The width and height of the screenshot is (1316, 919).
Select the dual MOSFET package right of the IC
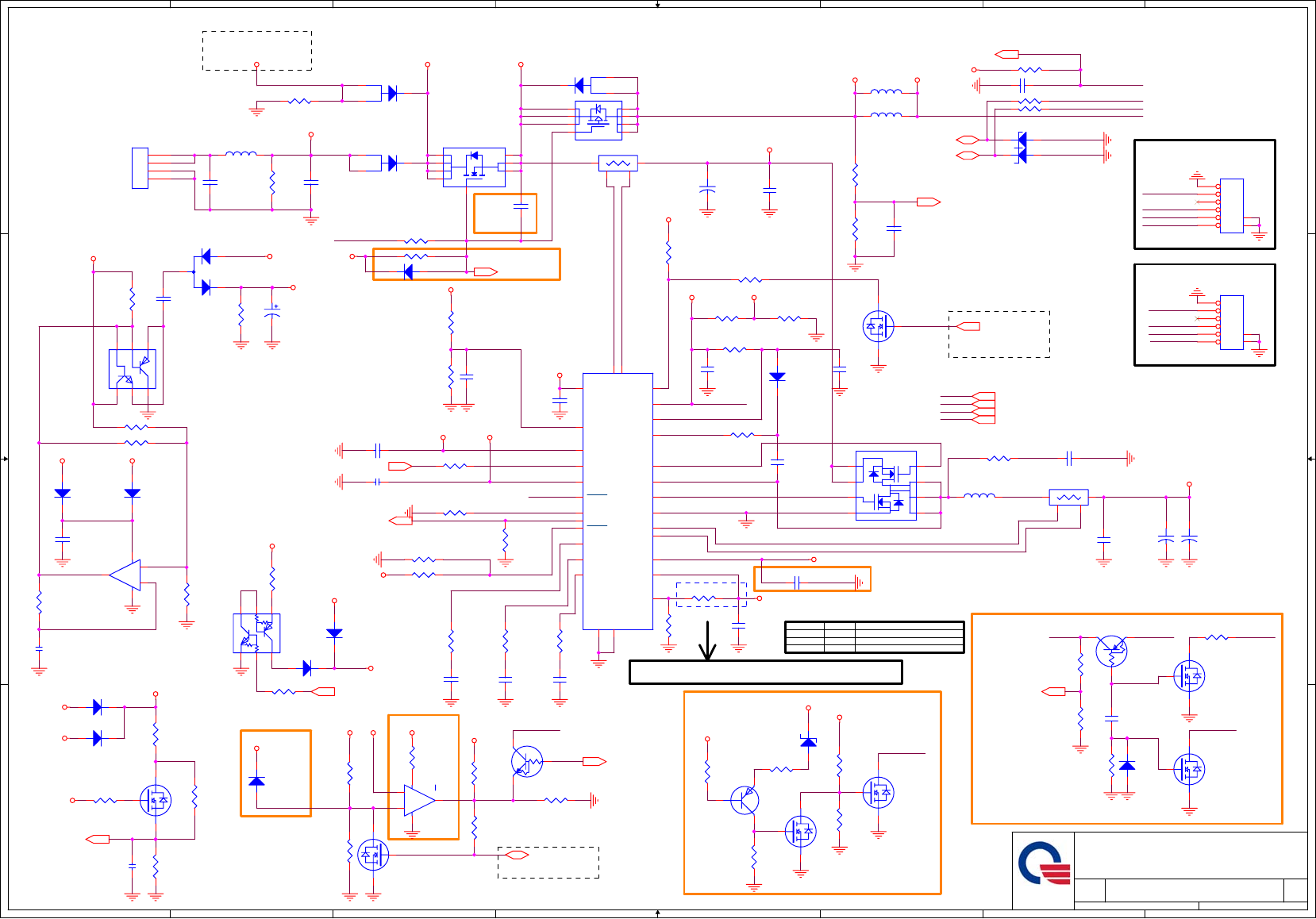pos(886,486)
